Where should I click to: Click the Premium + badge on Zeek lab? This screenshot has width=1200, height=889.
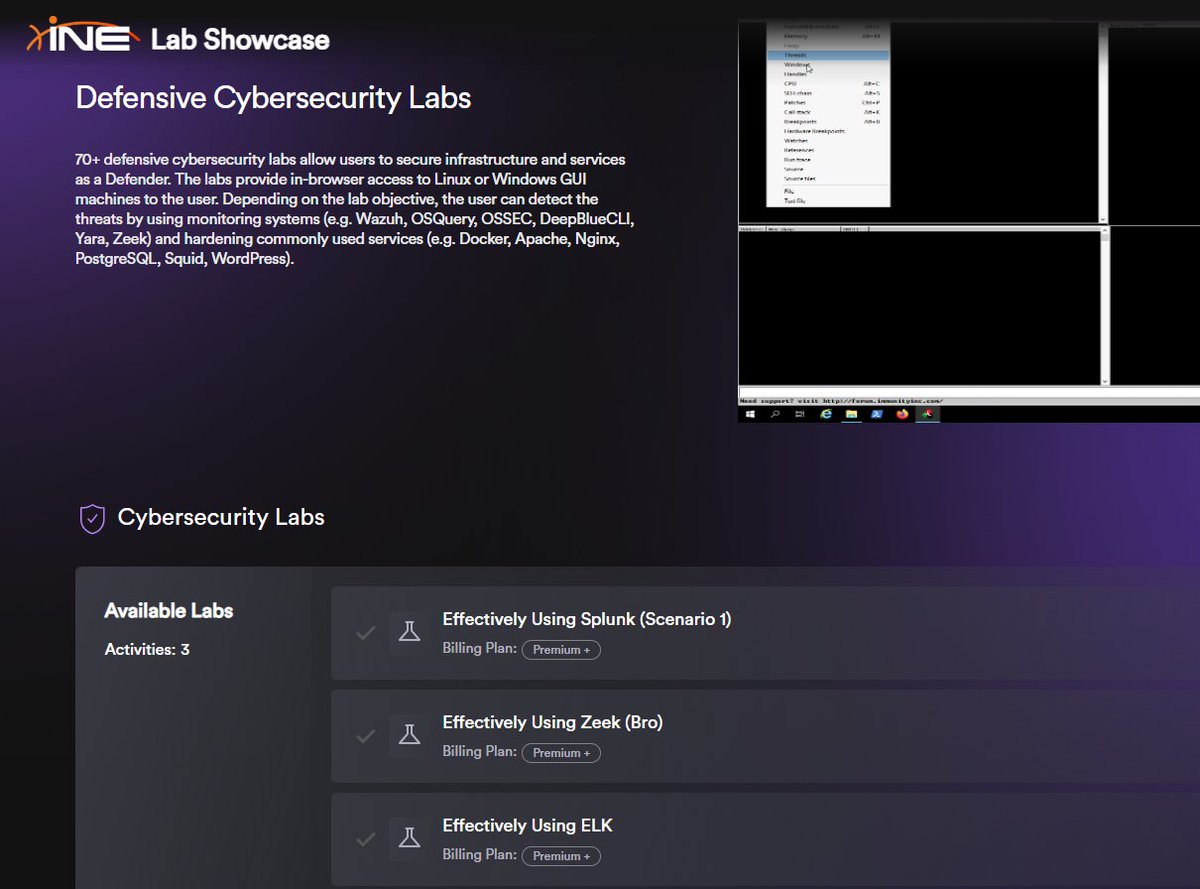pyautogui.click(x=561, y=753)
